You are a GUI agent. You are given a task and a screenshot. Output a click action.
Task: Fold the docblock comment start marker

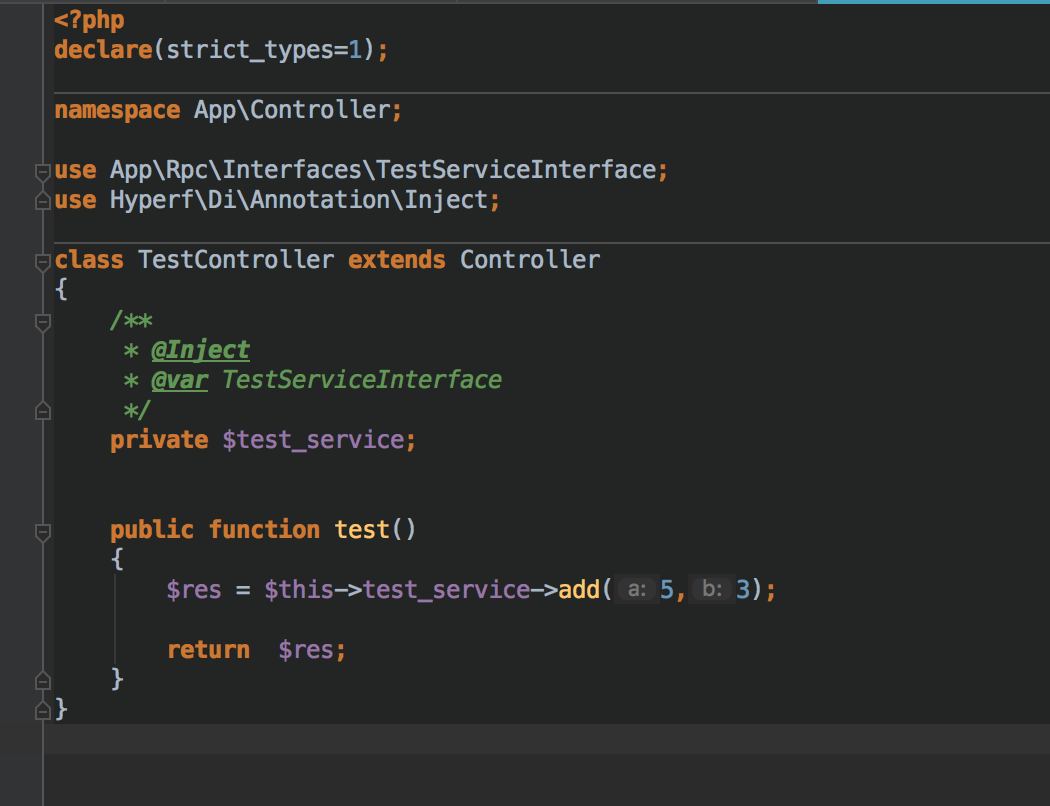(42, 323)
